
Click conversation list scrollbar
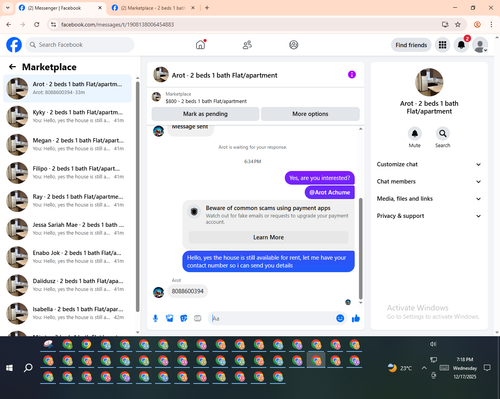pos(137,197)
